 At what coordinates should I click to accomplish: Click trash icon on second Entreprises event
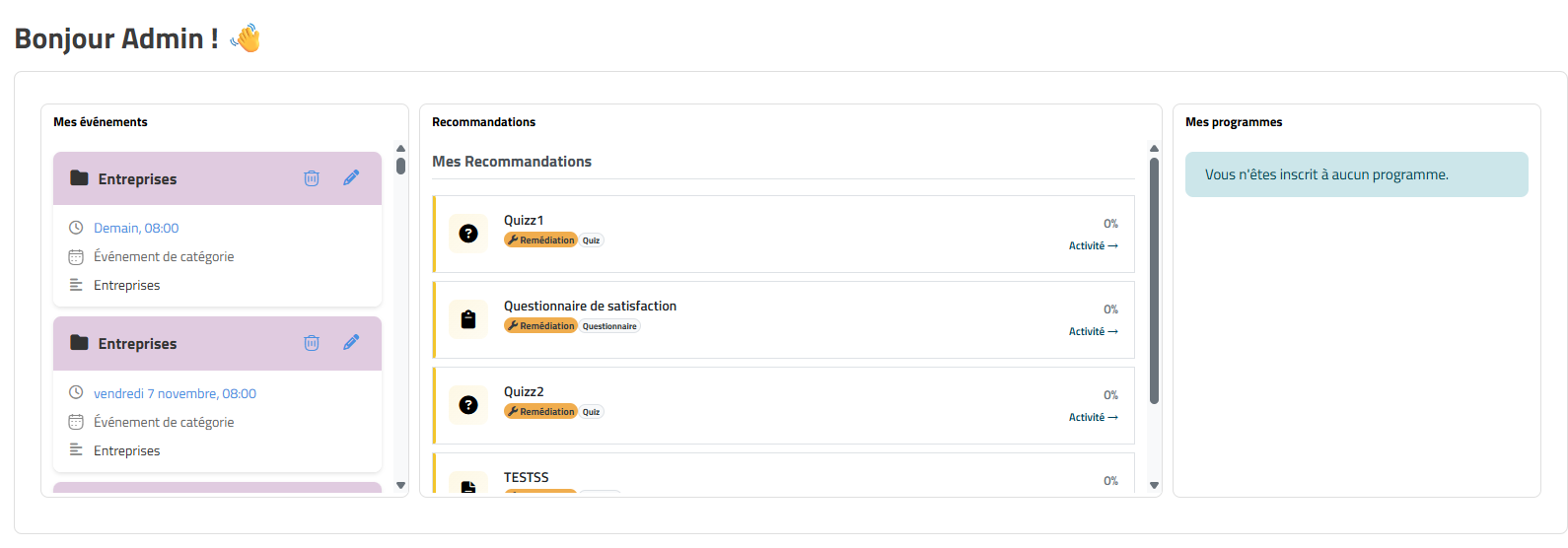[312, 343]
